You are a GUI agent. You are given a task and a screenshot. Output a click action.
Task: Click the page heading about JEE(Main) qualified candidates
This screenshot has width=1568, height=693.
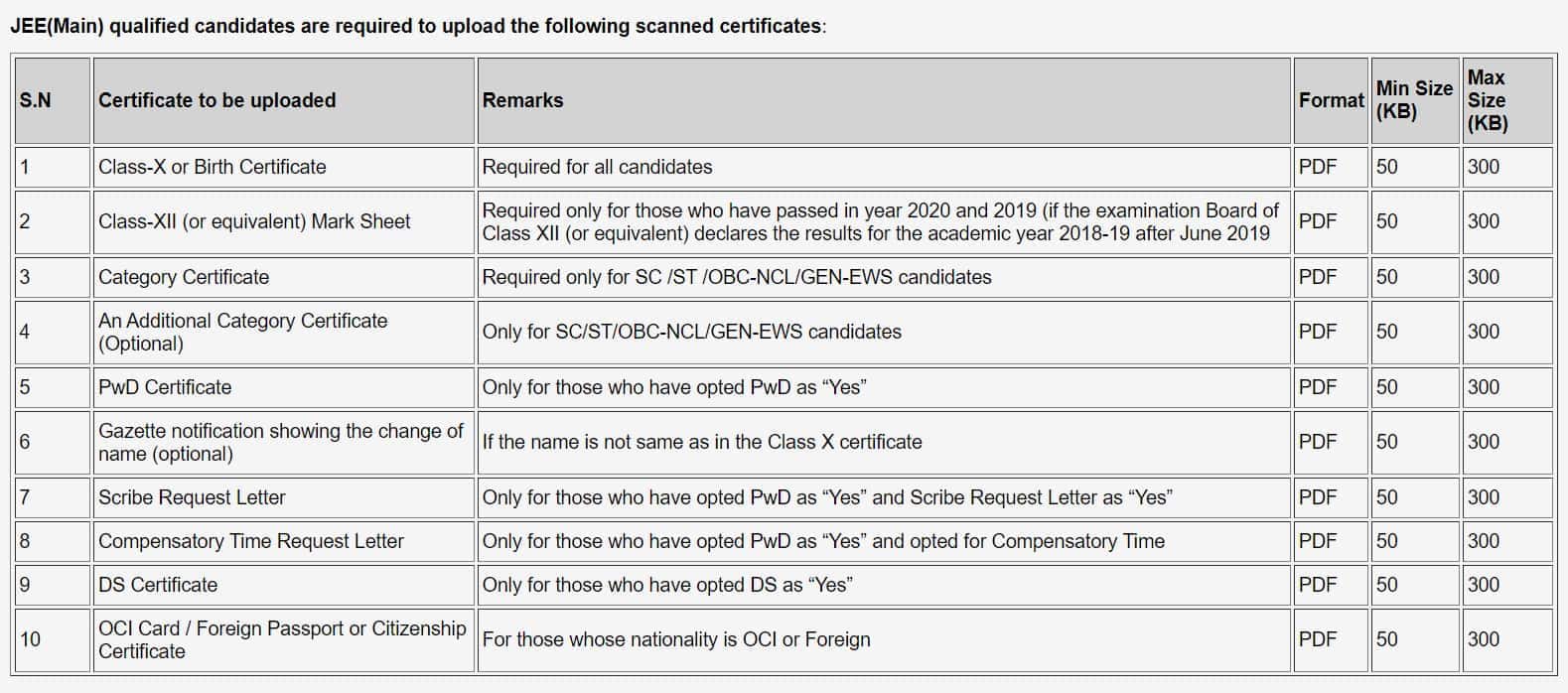click(417, 26)
